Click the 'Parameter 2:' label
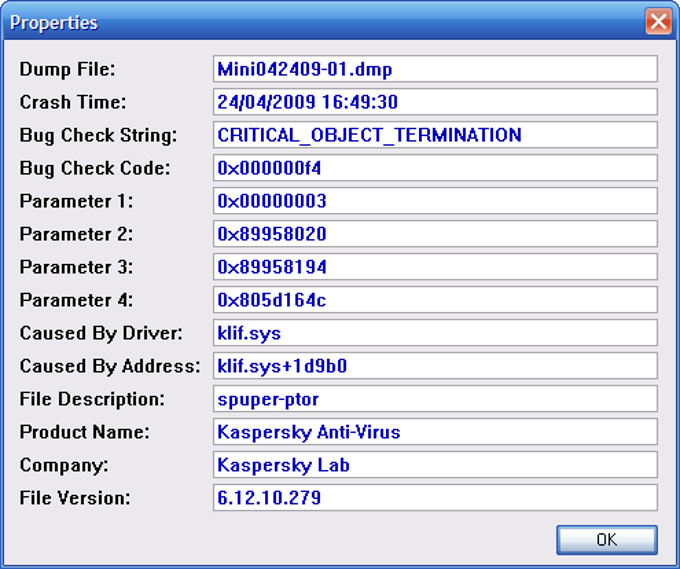The height and width of the screenshot is (569, 680). pyautogui.click(x=76, y=234)
